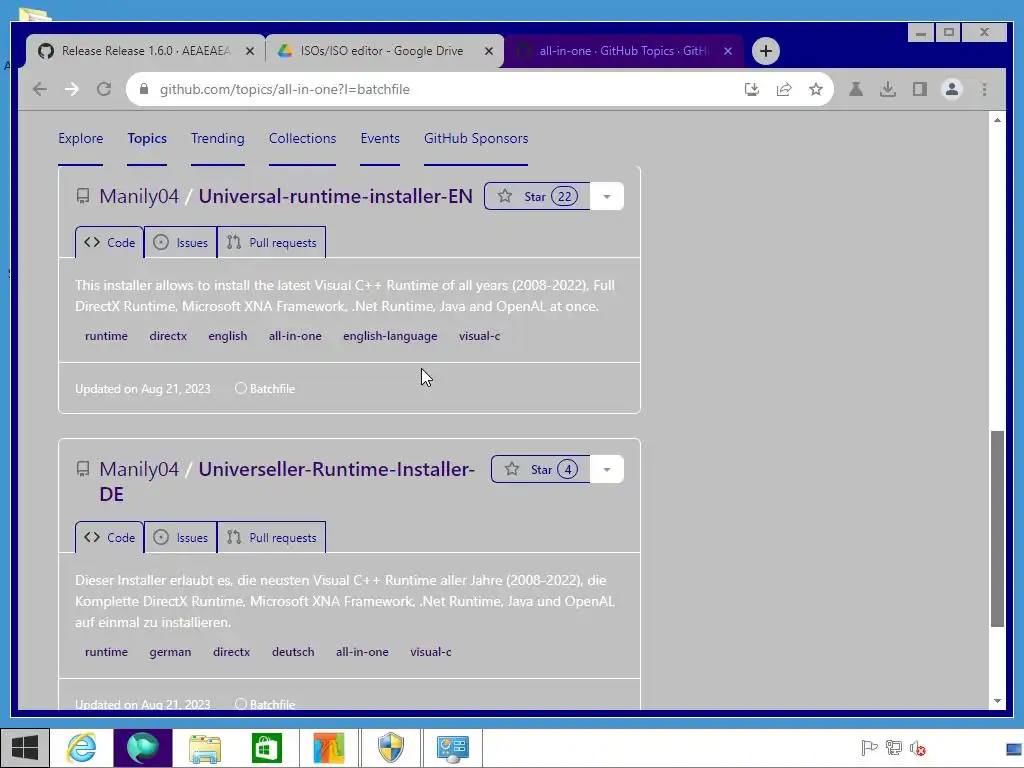This screenshot has height=768, width=1024.
Task: Click the all-in-one tag under Universal-runtime-installer-EN
Action: click(x=295, y=336)
